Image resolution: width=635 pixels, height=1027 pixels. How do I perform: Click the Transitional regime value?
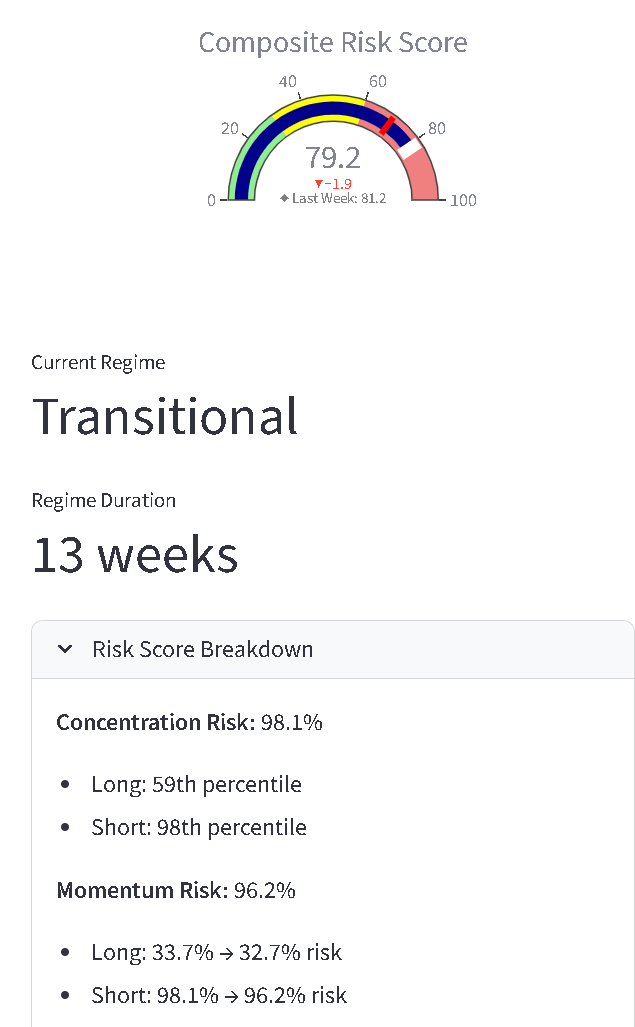[x=165, y=416]
